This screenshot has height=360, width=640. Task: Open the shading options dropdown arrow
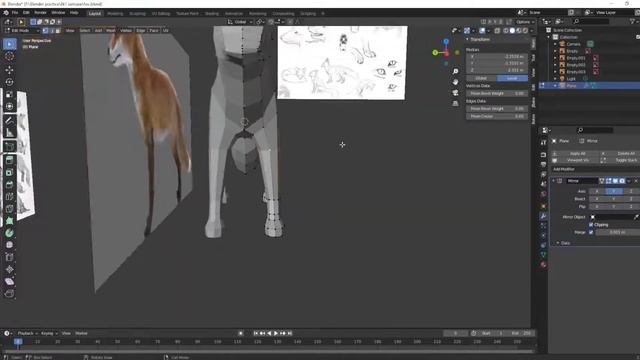pyautogui.click(x=532, y=31)
